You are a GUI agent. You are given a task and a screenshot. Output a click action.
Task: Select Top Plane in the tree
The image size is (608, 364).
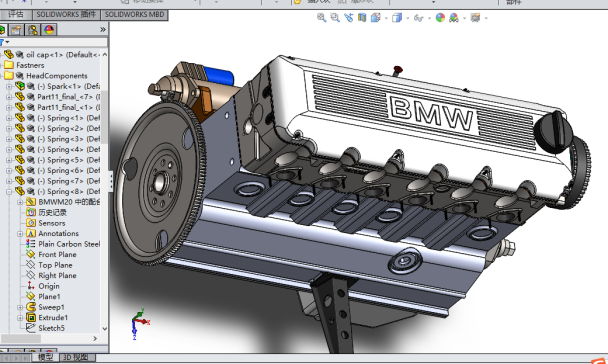click(x=55, y=265)
